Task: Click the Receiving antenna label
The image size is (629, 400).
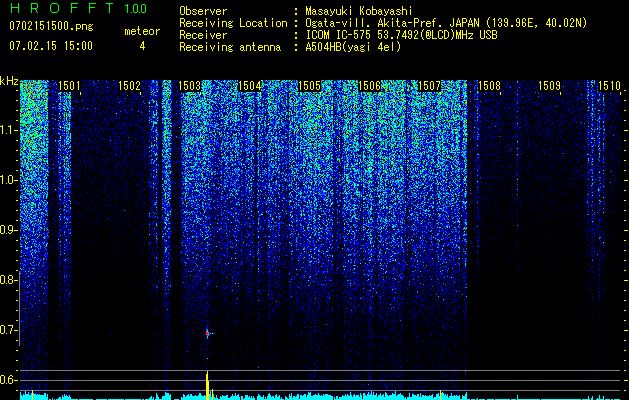Action: (x=230, y=47)
